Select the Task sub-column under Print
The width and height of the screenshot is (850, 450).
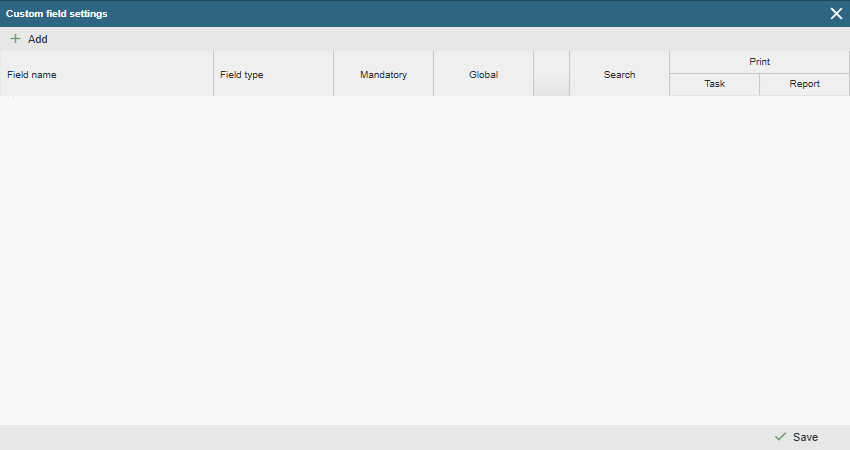coord(714,85)
